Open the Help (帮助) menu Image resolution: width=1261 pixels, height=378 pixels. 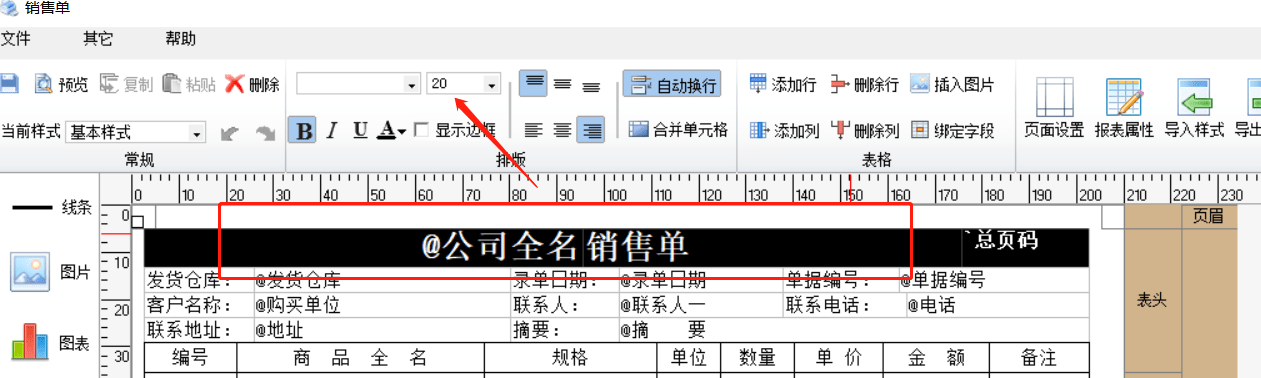[x=181, y=39]
